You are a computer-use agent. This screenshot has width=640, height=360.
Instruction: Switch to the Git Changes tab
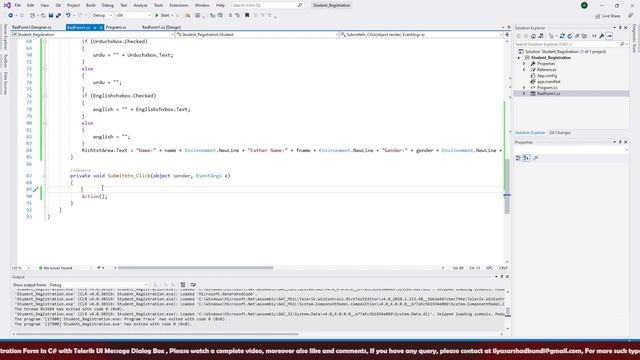point(560,133)
